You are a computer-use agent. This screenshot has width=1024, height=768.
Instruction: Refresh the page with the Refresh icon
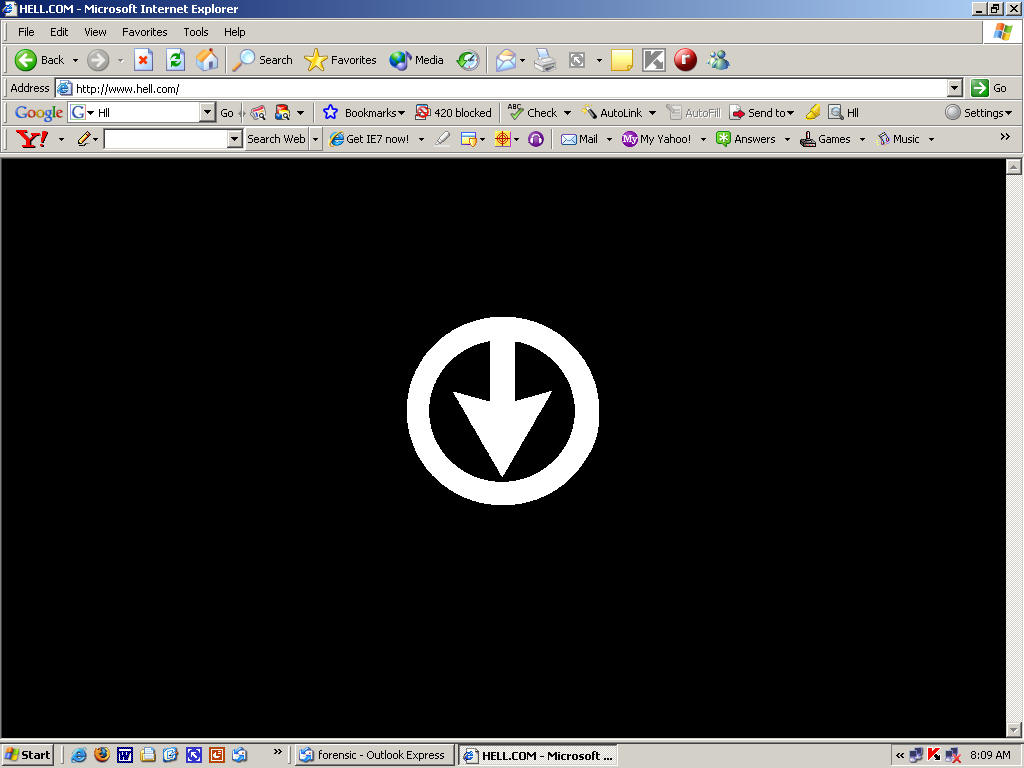[x=175, y=60]
